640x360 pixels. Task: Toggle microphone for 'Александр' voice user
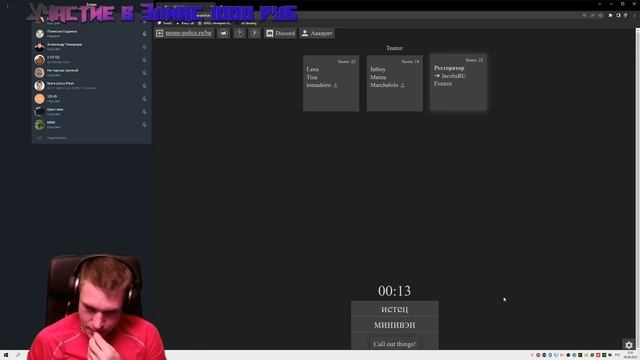pyautogui.click(x=144, y=47)
